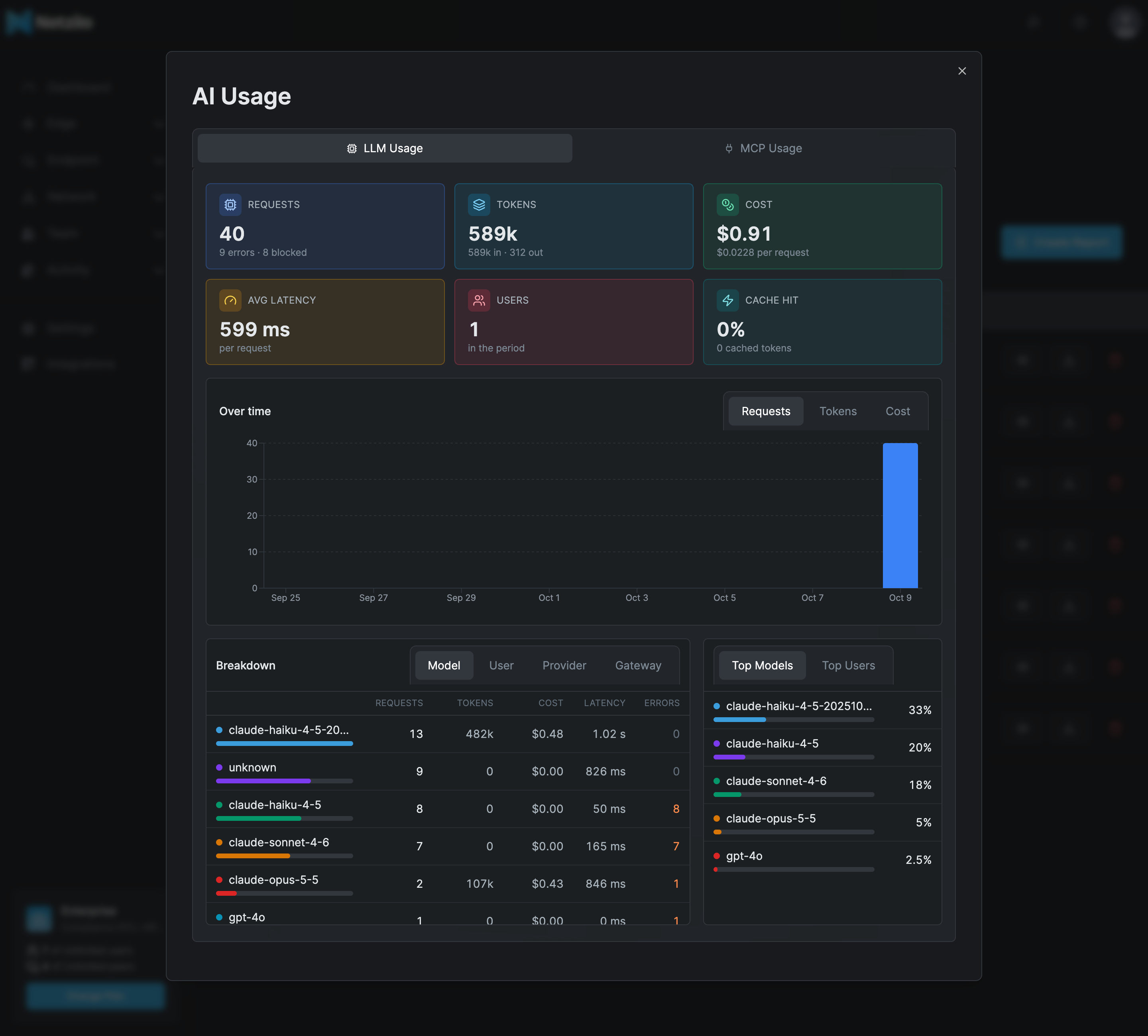Click the claude-sonnet-4-6 usage bar in Top Models
Image resolution: width=1148 pixels, height=1036 pixels.
pyautogui.click(x=794, y=795)
